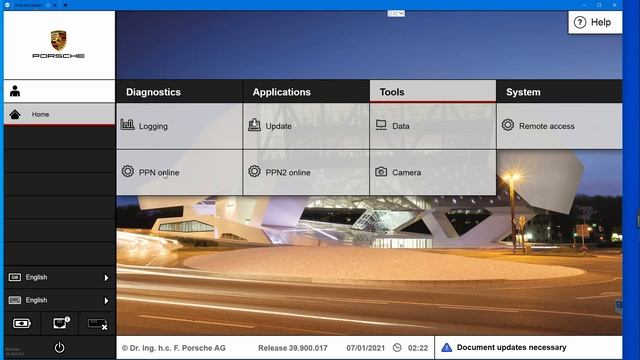This screenshot has height=360, width=640.
Task: Click the PPN online gear icon
Action: tap(128, 171)
